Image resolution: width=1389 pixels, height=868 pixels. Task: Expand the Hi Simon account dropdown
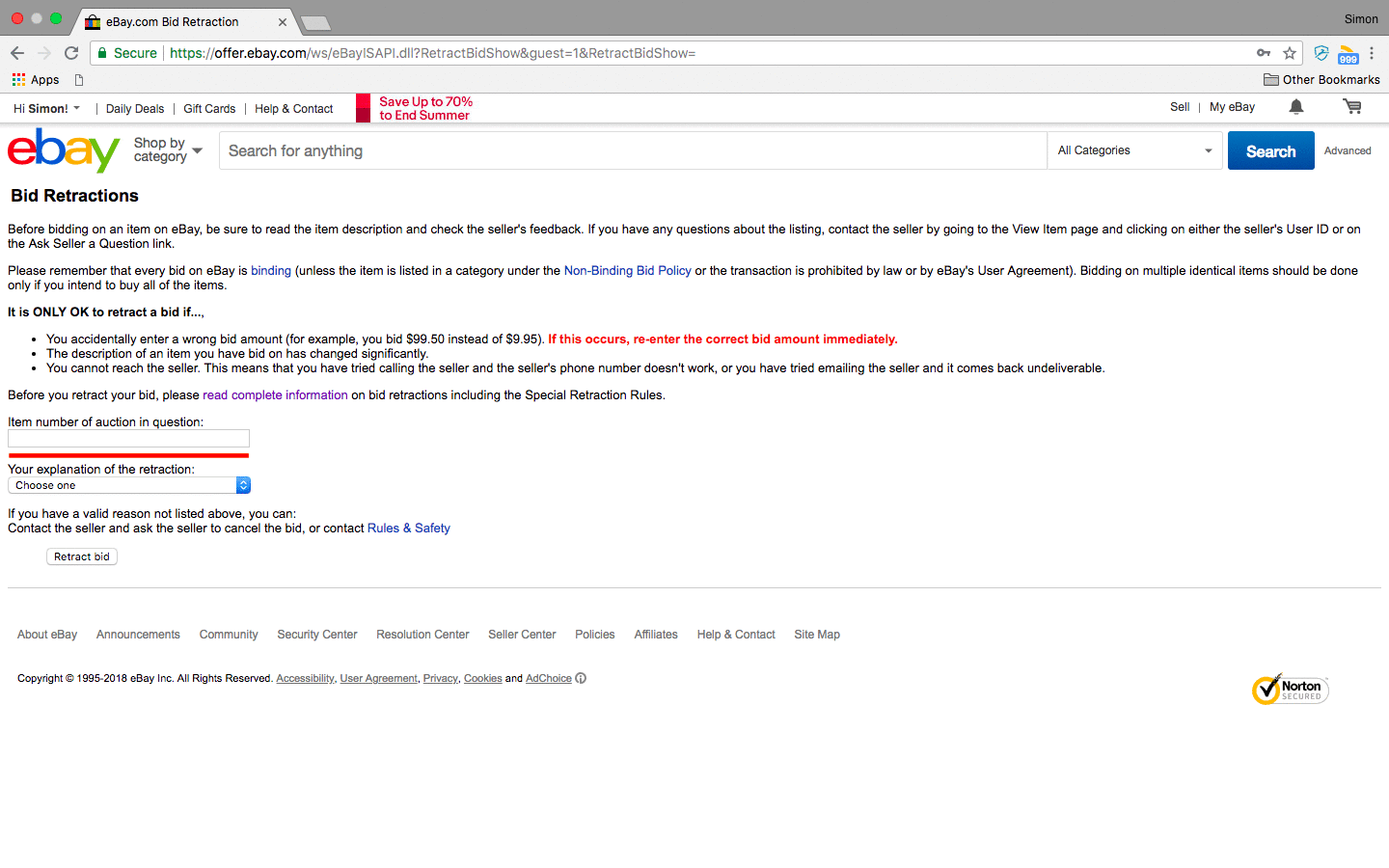47,108
